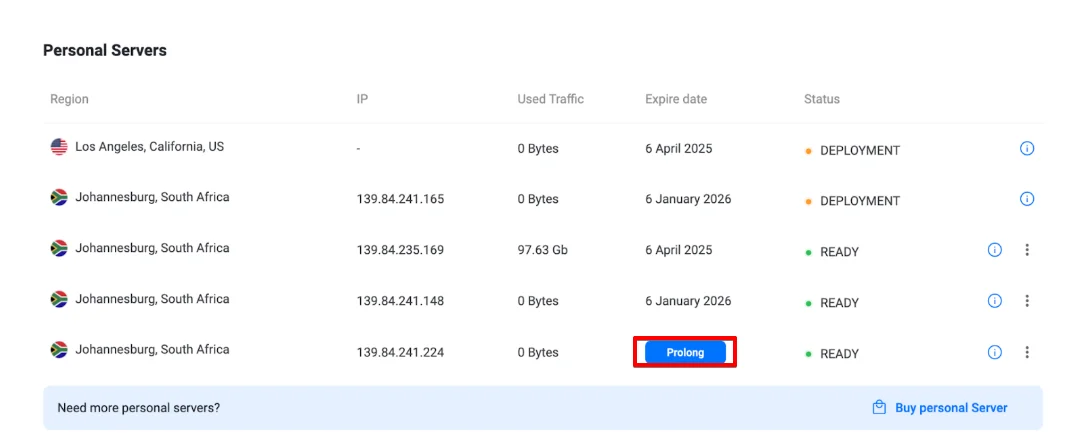
Task: Expand more options for server 139.84.241.148
Action: 1026,301
